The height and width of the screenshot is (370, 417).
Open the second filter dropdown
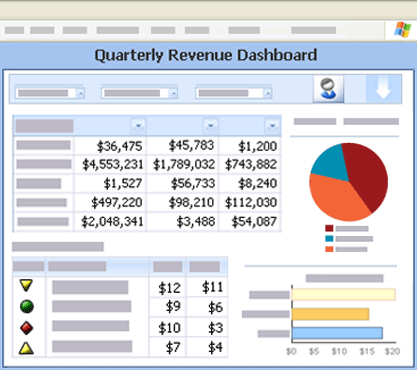tap(139, 93)
